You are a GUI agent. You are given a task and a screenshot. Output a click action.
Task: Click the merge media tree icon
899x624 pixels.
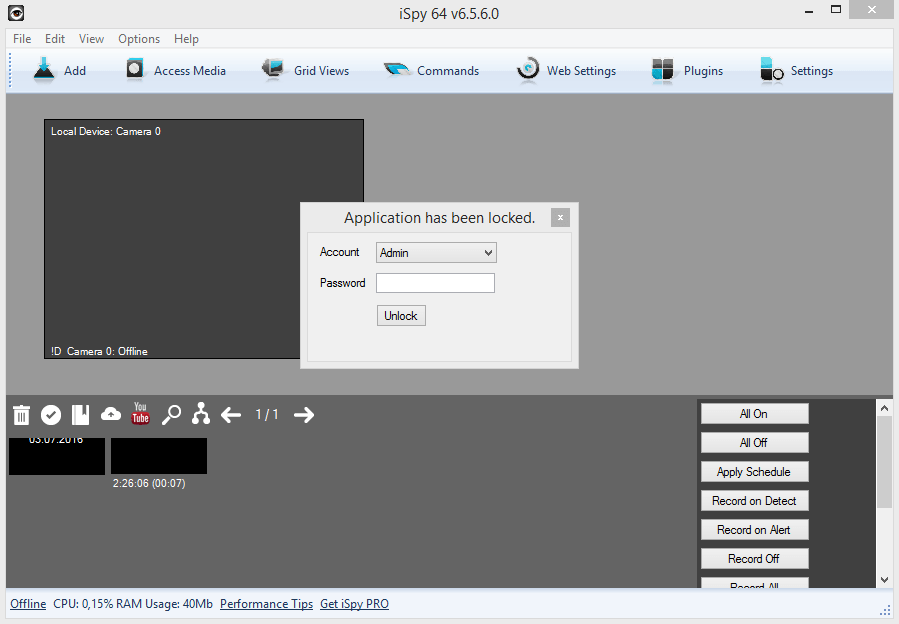[201, 414]
